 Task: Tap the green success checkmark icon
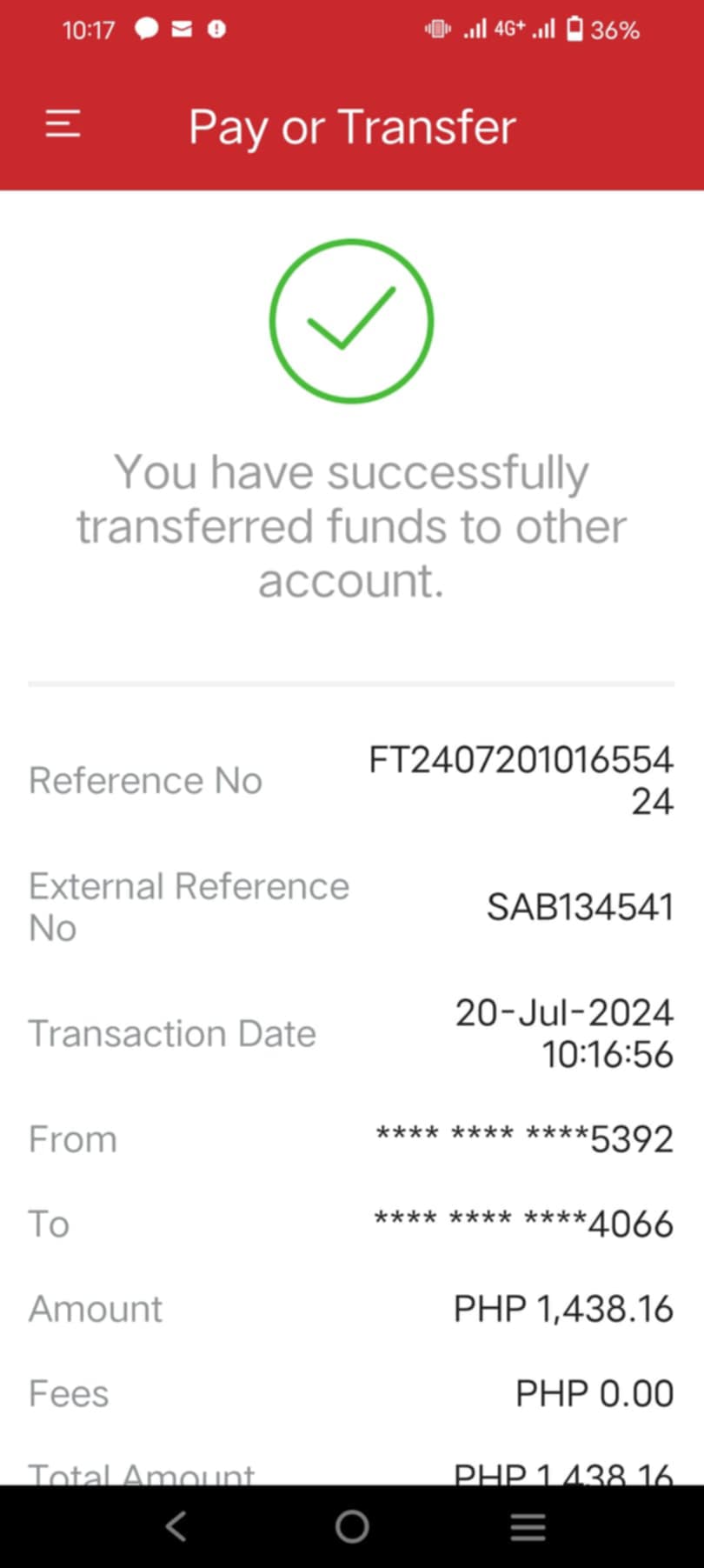(351, 320)
